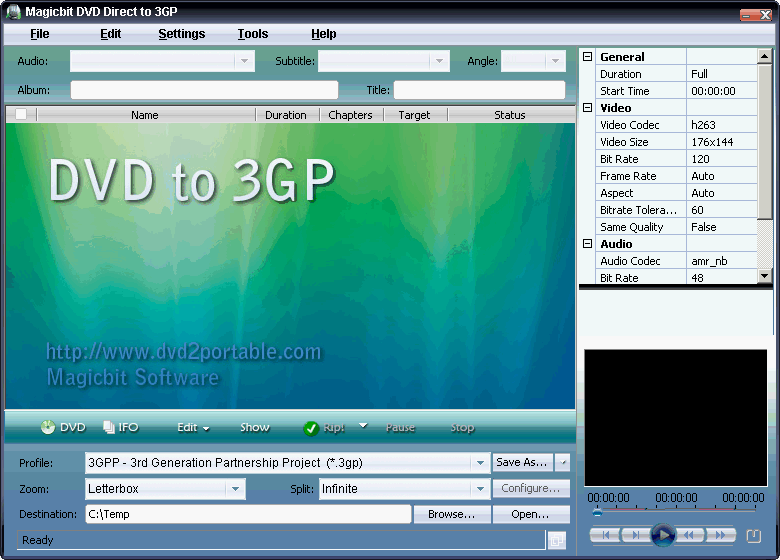Play the preview video
Image resolution: width=780 pixels, height=560 pixels.
(663, 535)
